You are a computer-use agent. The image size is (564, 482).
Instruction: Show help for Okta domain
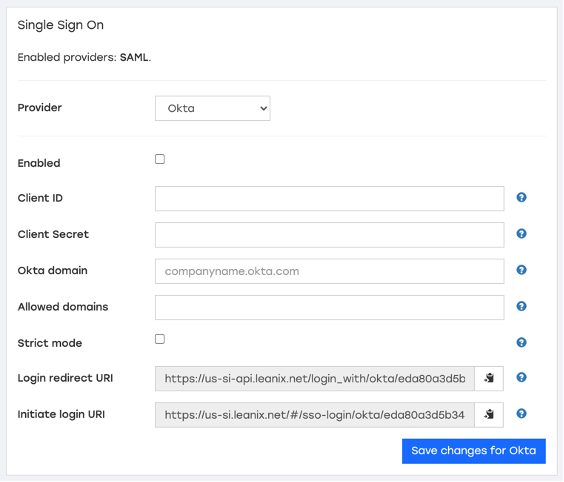tap(522, 270)
